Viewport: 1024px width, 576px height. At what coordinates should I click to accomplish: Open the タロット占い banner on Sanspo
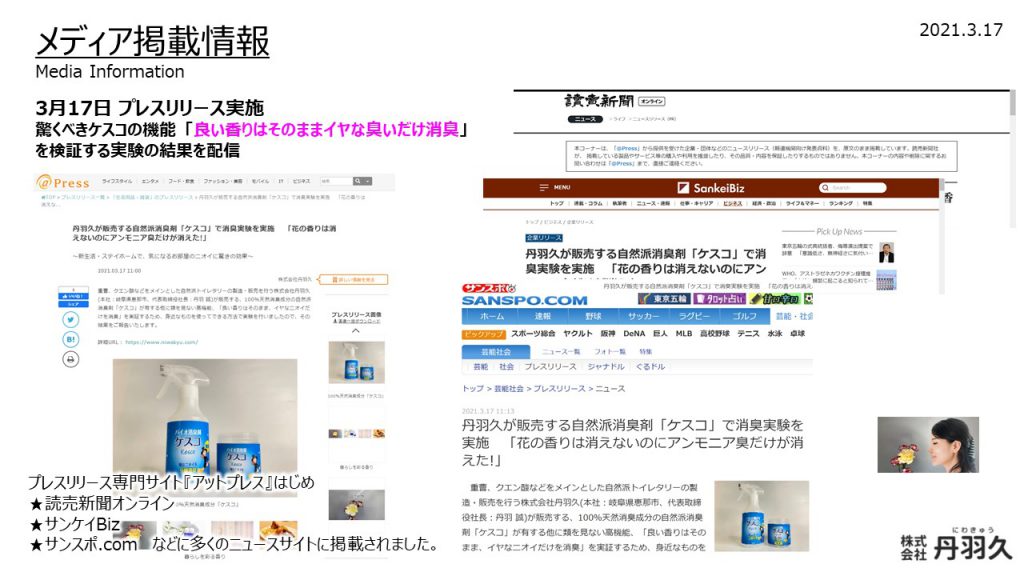pyautogui.click(x=719, y=298)
